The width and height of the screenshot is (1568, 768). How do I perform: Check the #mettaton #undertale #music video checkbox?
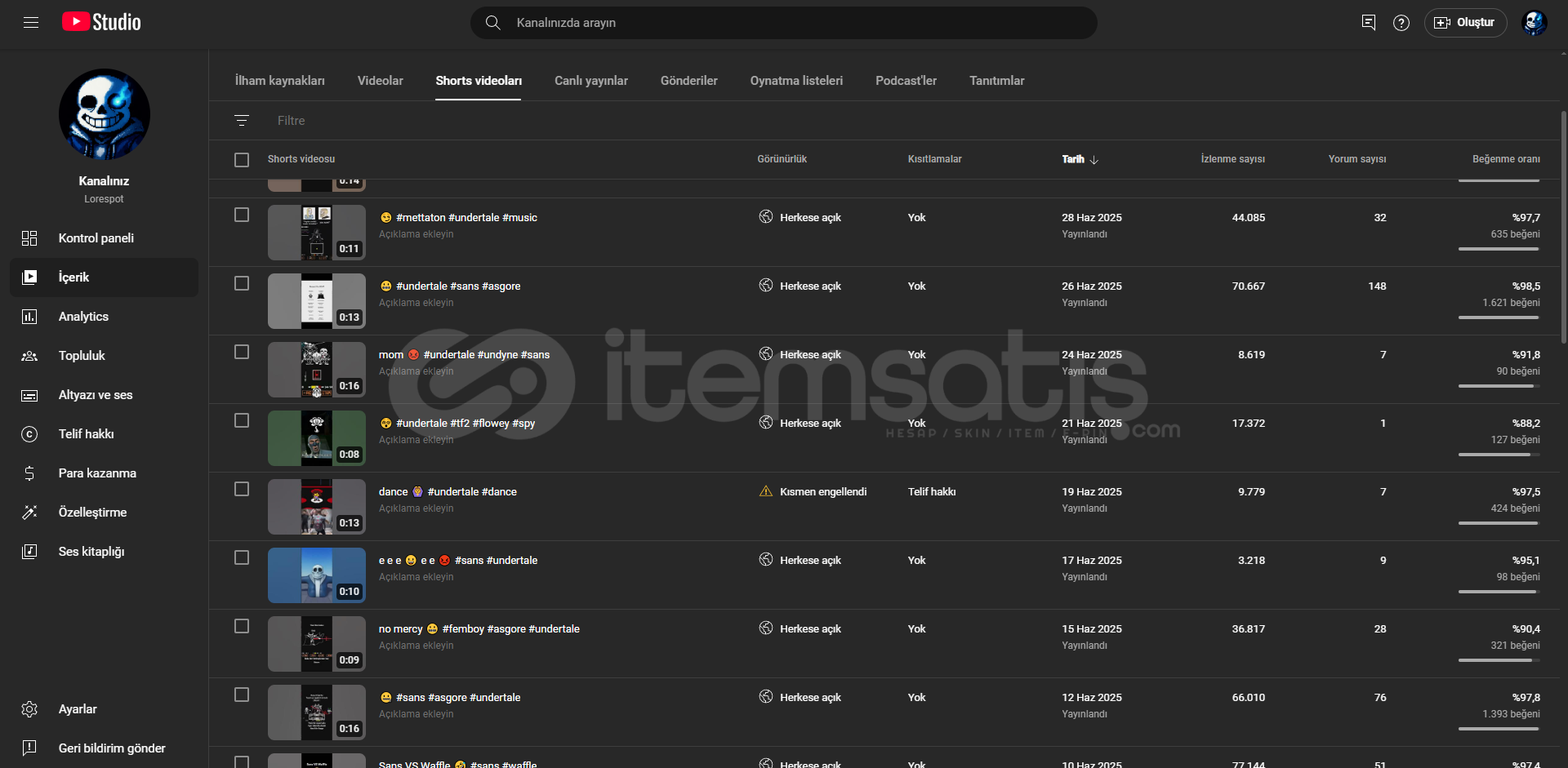[242, 215]
